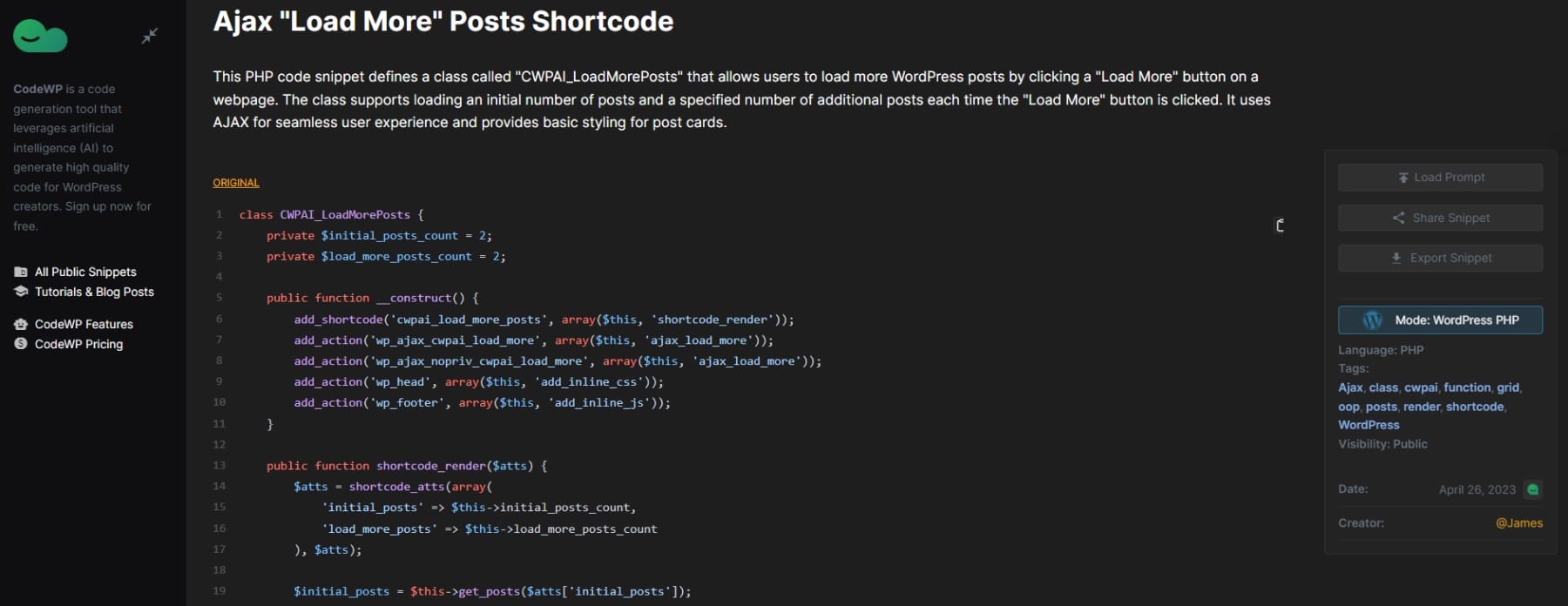Visit creator @James profile
This screenshot has height=606, width=1568.
point(1518,523)
